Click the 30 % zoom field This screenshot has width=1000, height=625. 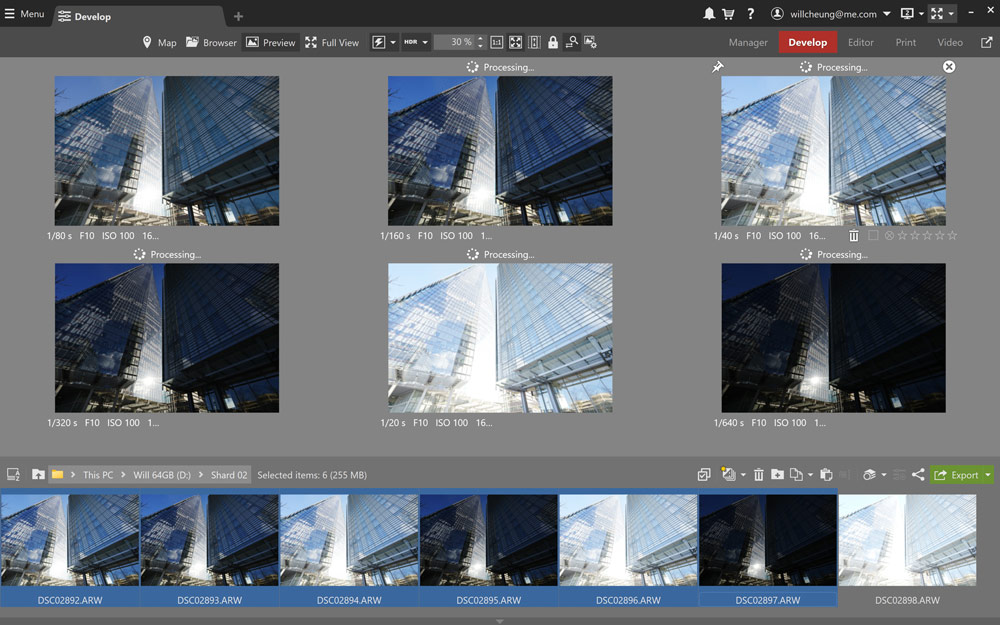455,42
